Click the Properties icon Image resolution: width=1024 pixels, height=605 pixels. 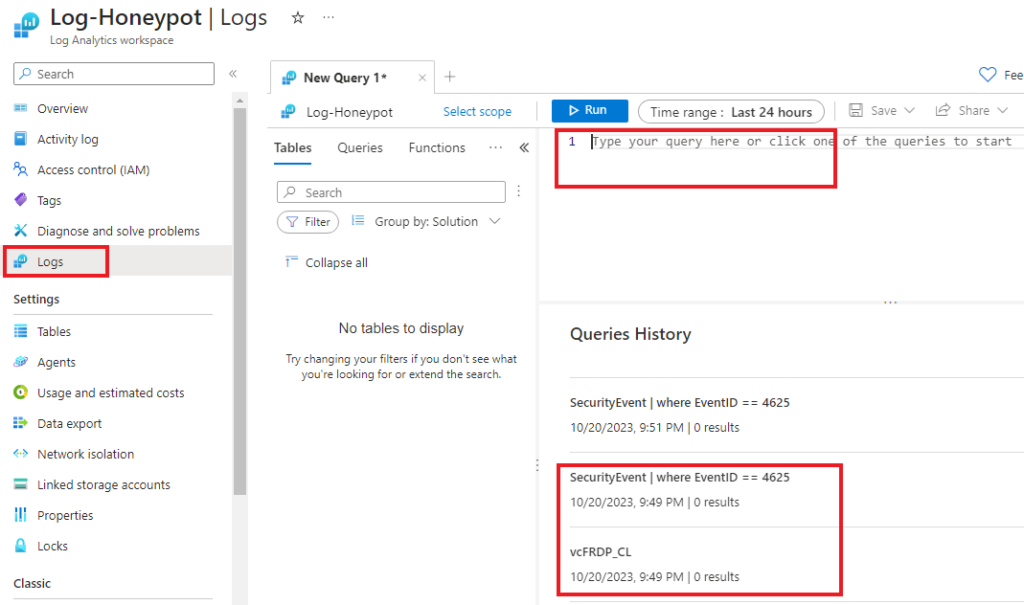[x=20, y=515]
